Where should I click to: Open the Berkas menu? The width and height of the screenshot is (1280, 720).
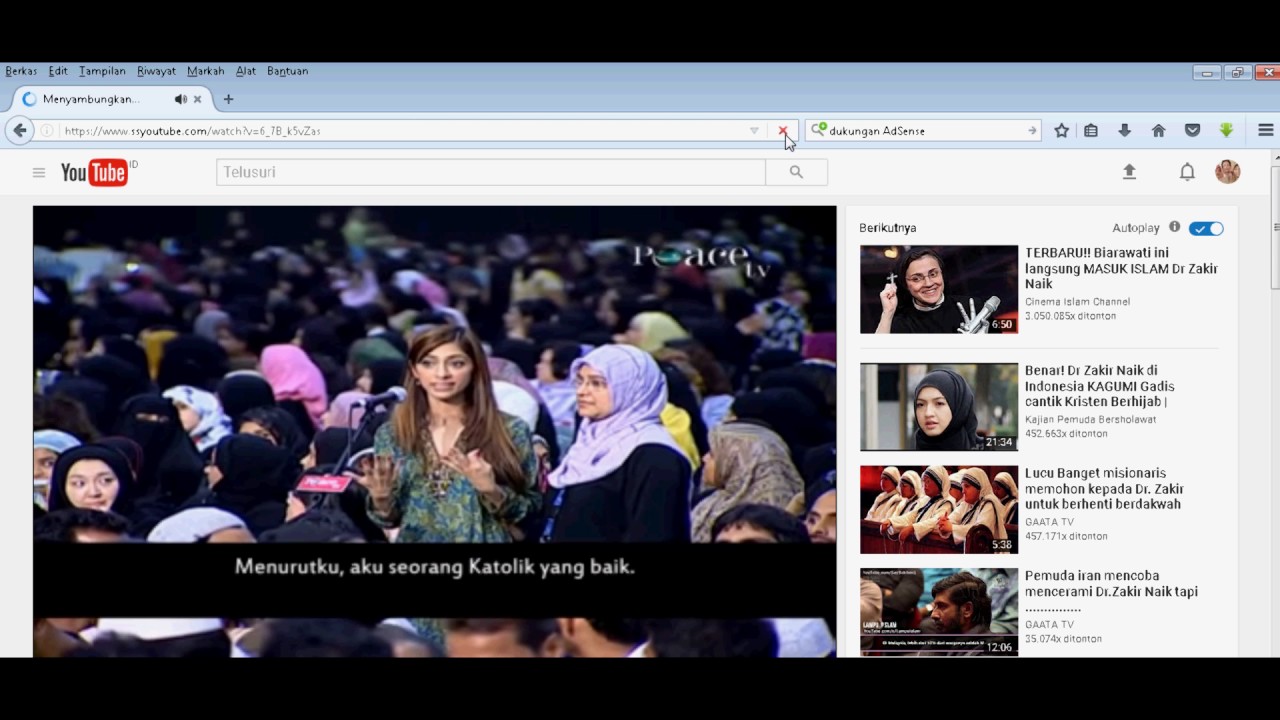[x=21, y=71]
